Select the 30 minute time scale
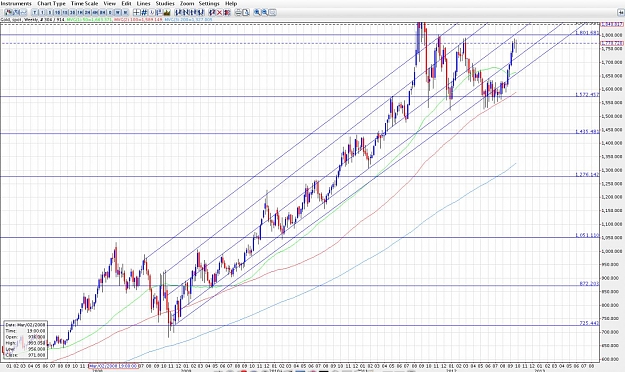The width and height of the screenshot is (625, 372). tap(73, 12)
